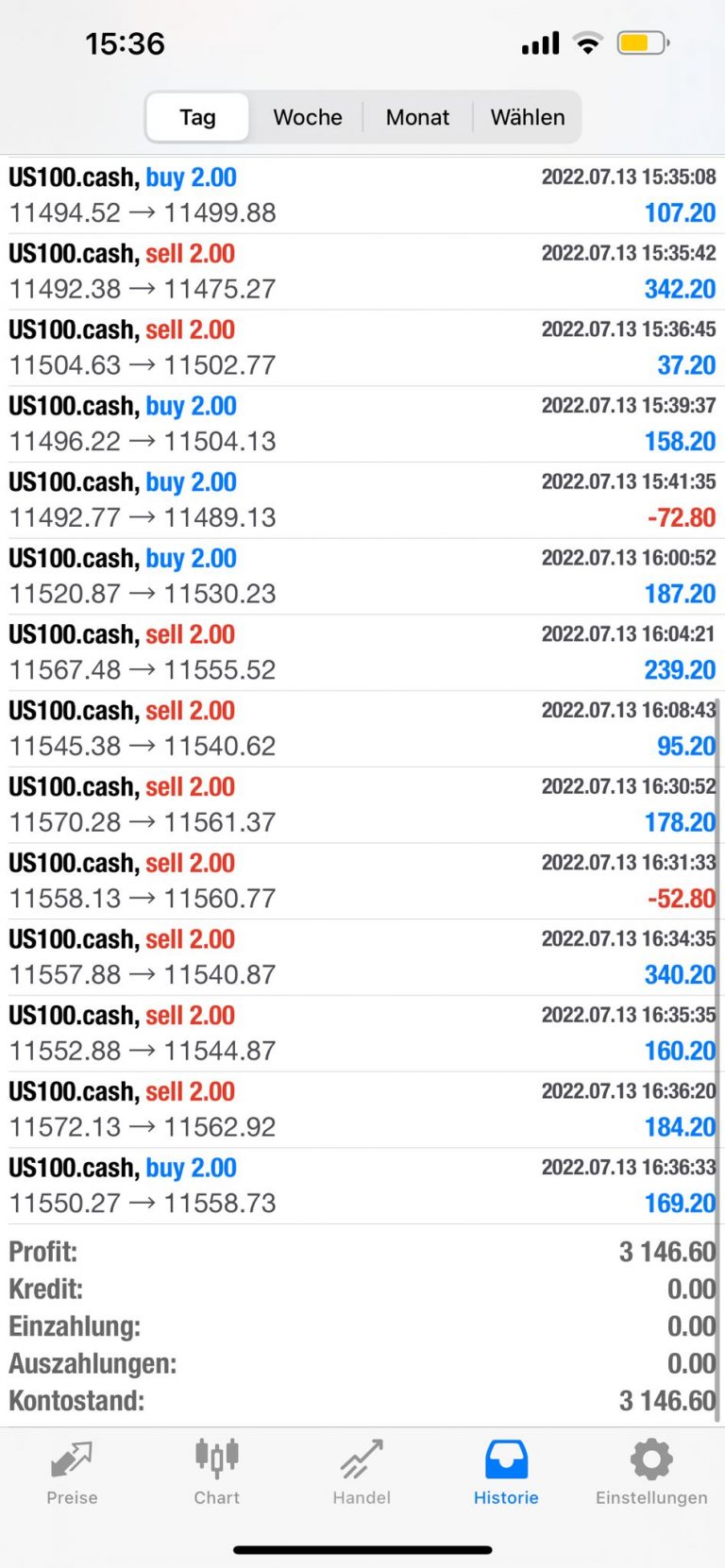The width and height of the screenshot is (725, 1568).
Task: Open the Einstellungen gear icon
Action: [x=651, y=1459]
